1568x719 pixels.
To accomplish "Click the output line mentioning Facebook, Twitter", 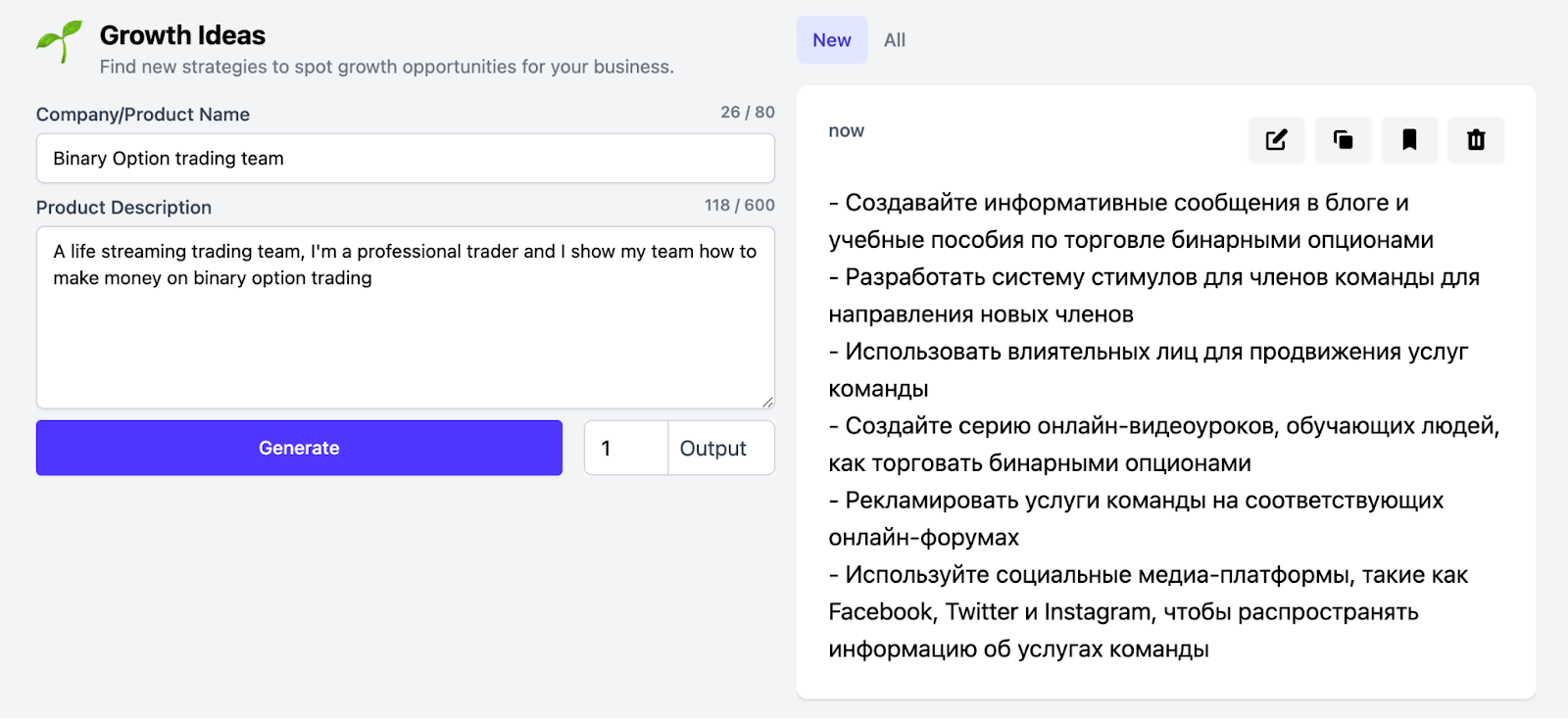I will 1122,612.
